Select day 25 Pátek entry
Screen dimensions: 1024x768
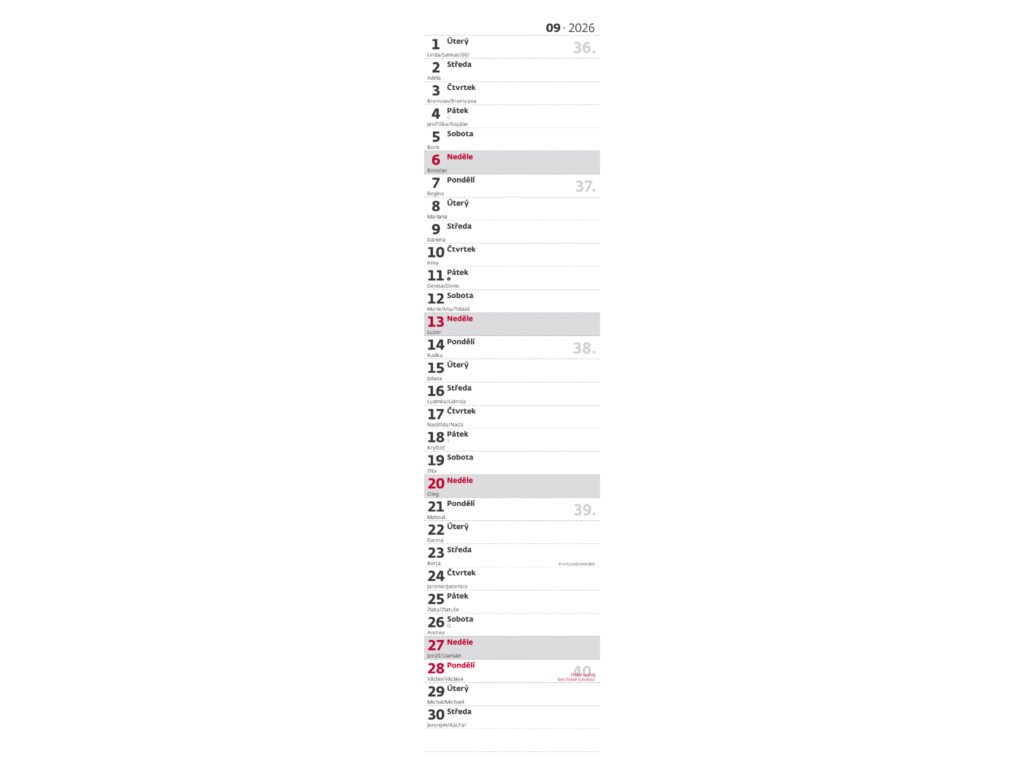(511, 601)
